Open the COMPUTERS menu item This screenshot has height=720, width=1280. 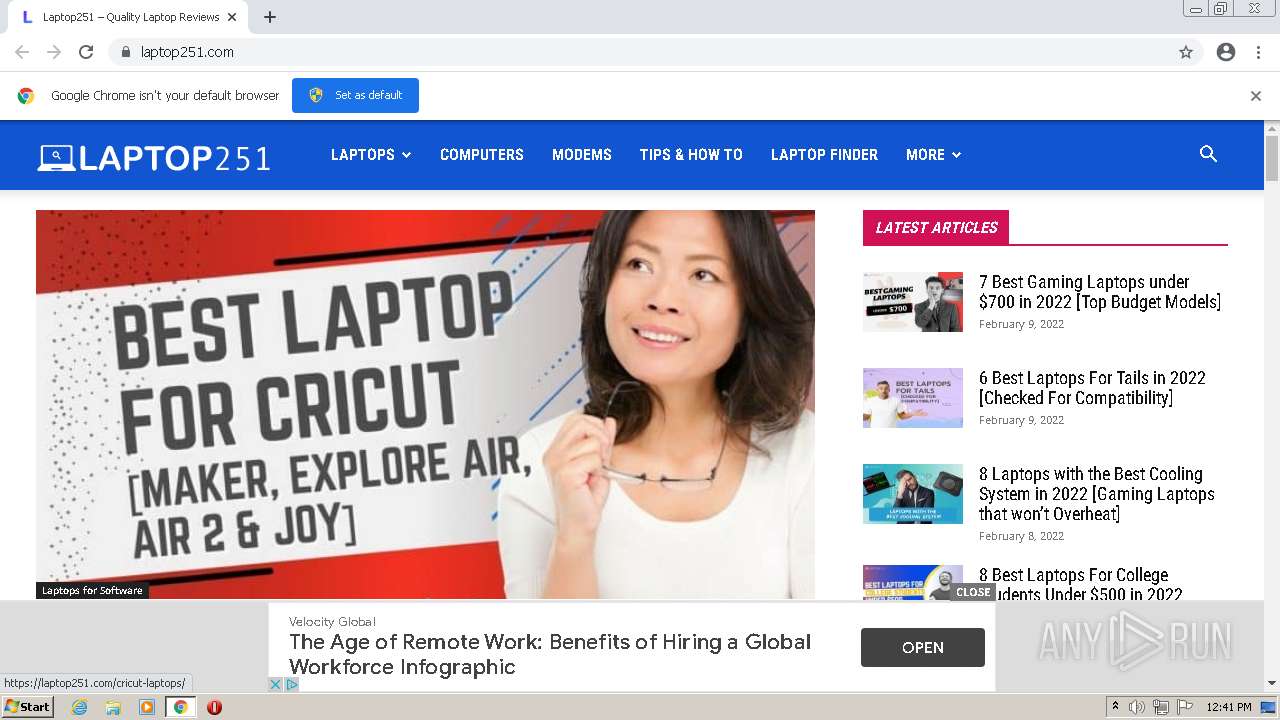point(482,155)
